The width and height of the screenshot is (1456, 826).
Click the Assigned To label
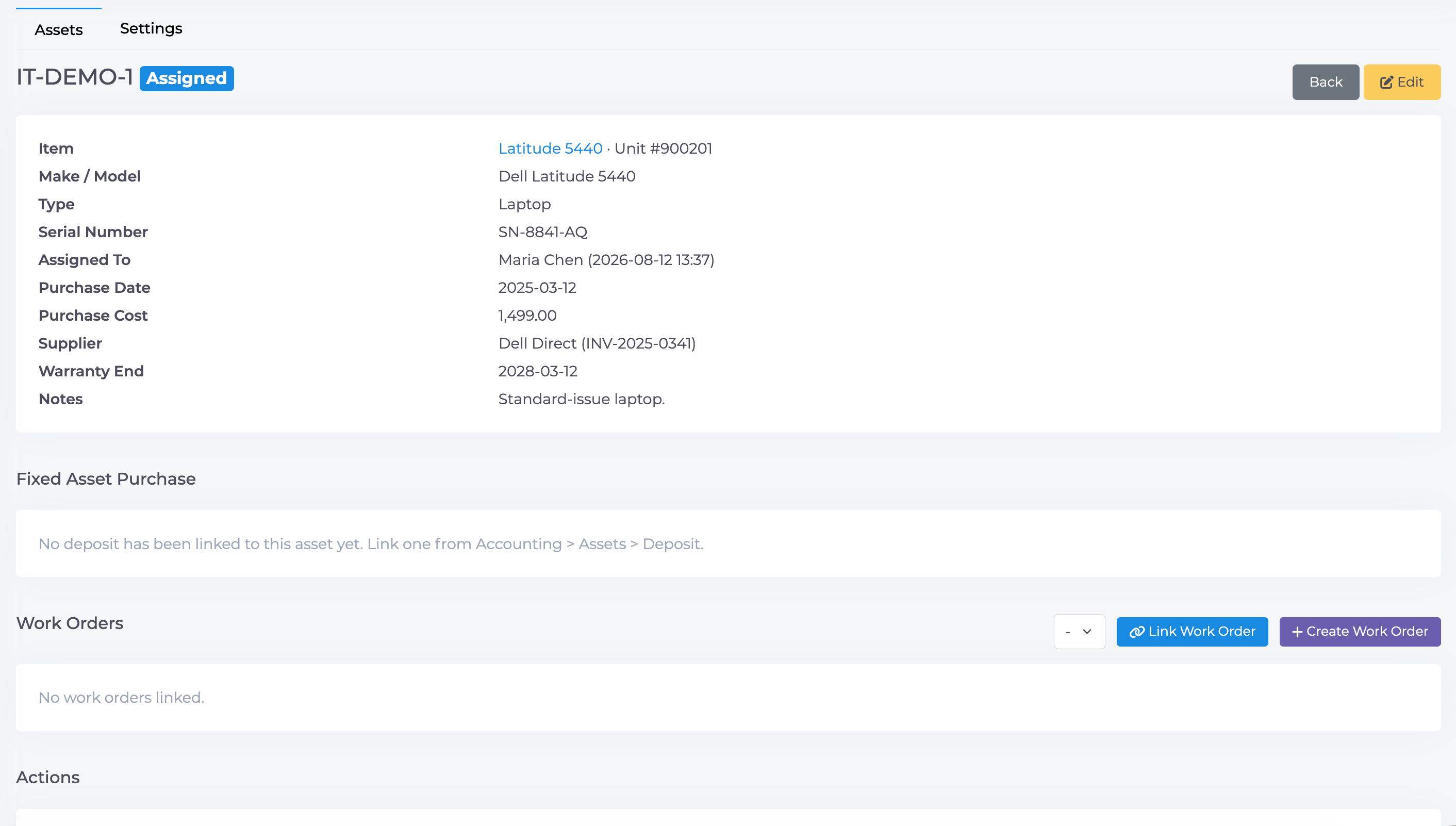[x=85, y=260]
